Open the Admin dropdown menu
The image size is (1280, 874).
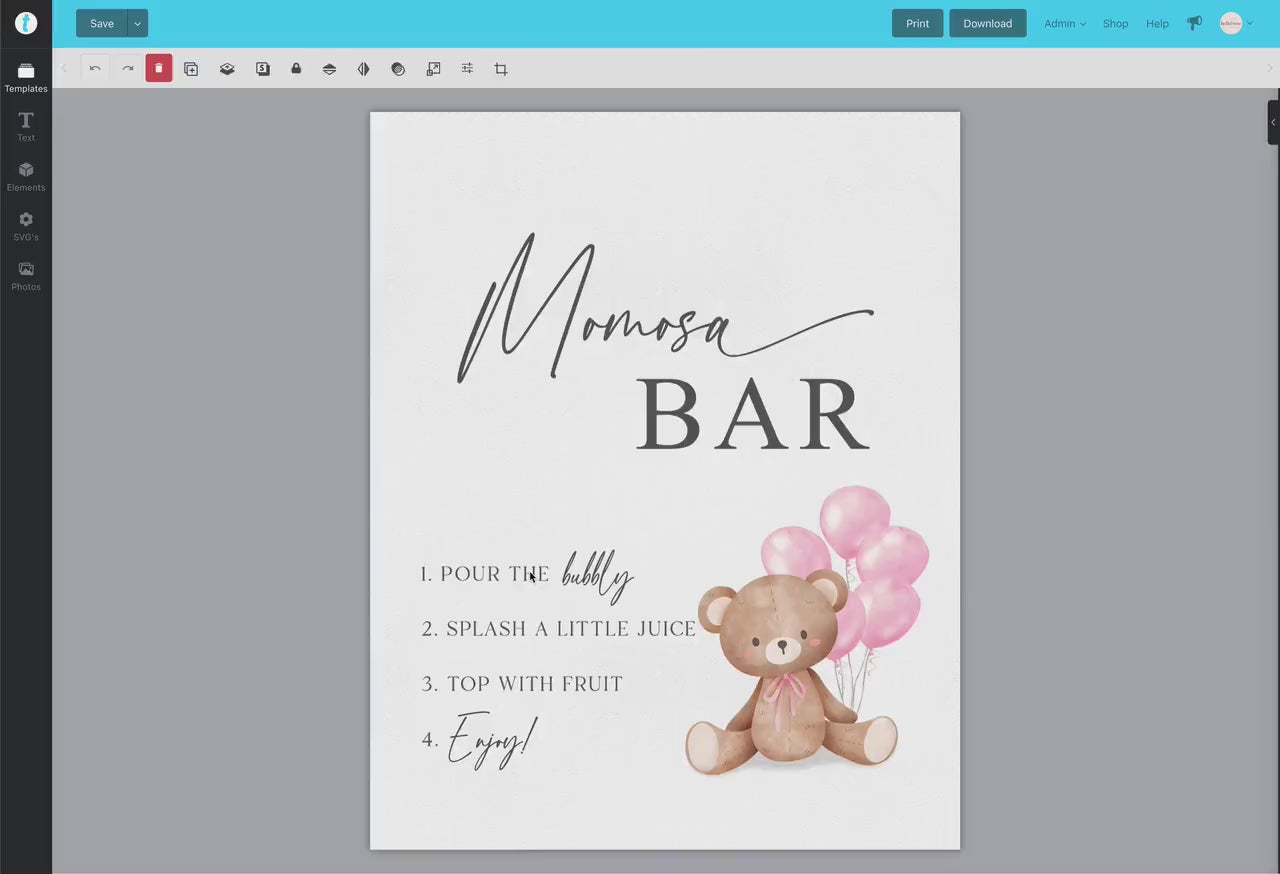(x=1065, y=23)
